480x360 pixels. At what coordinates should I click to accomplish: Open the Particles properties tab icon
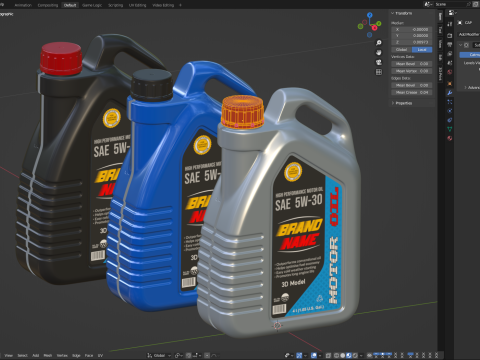[450, 102]
